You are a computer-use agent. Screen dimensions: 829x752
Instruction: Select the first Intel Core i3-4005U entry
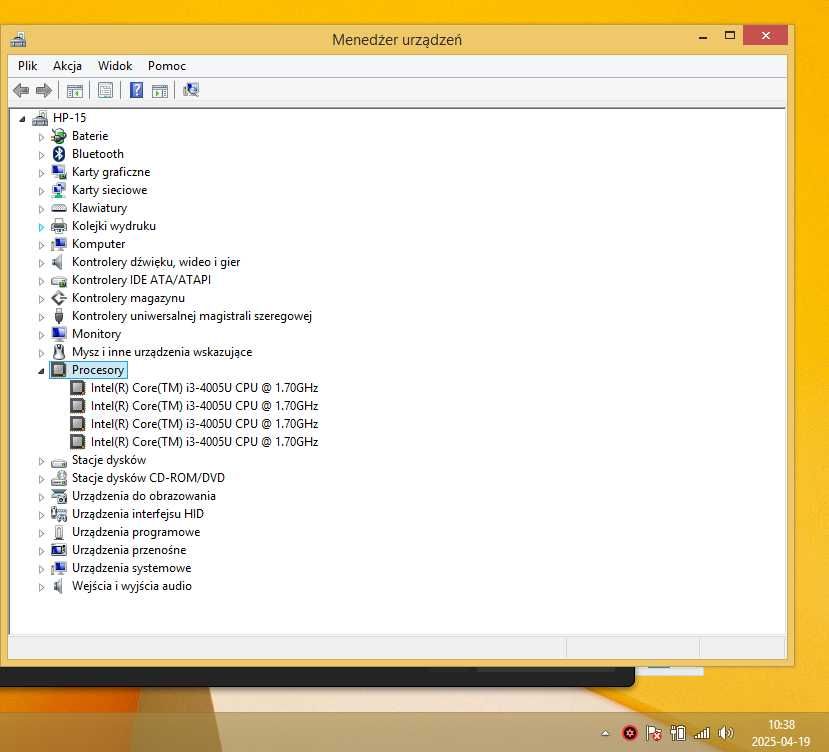click(204, 388)
